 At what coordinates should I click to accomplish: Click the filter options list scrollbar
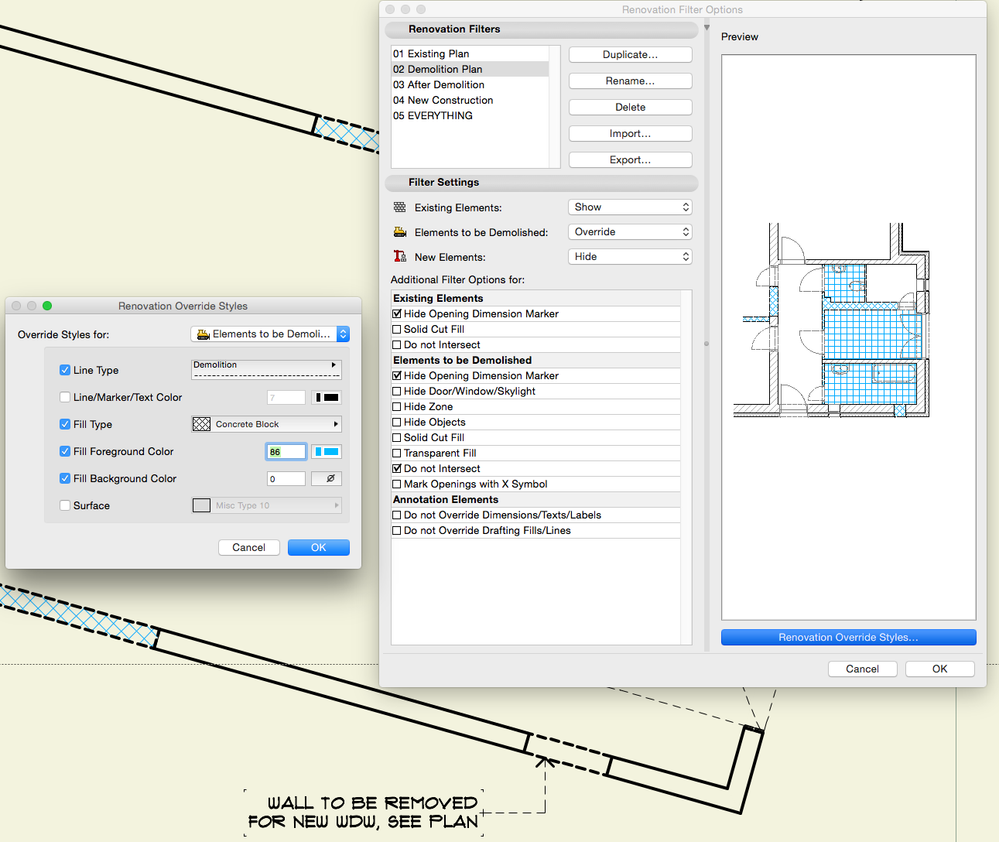686,467
